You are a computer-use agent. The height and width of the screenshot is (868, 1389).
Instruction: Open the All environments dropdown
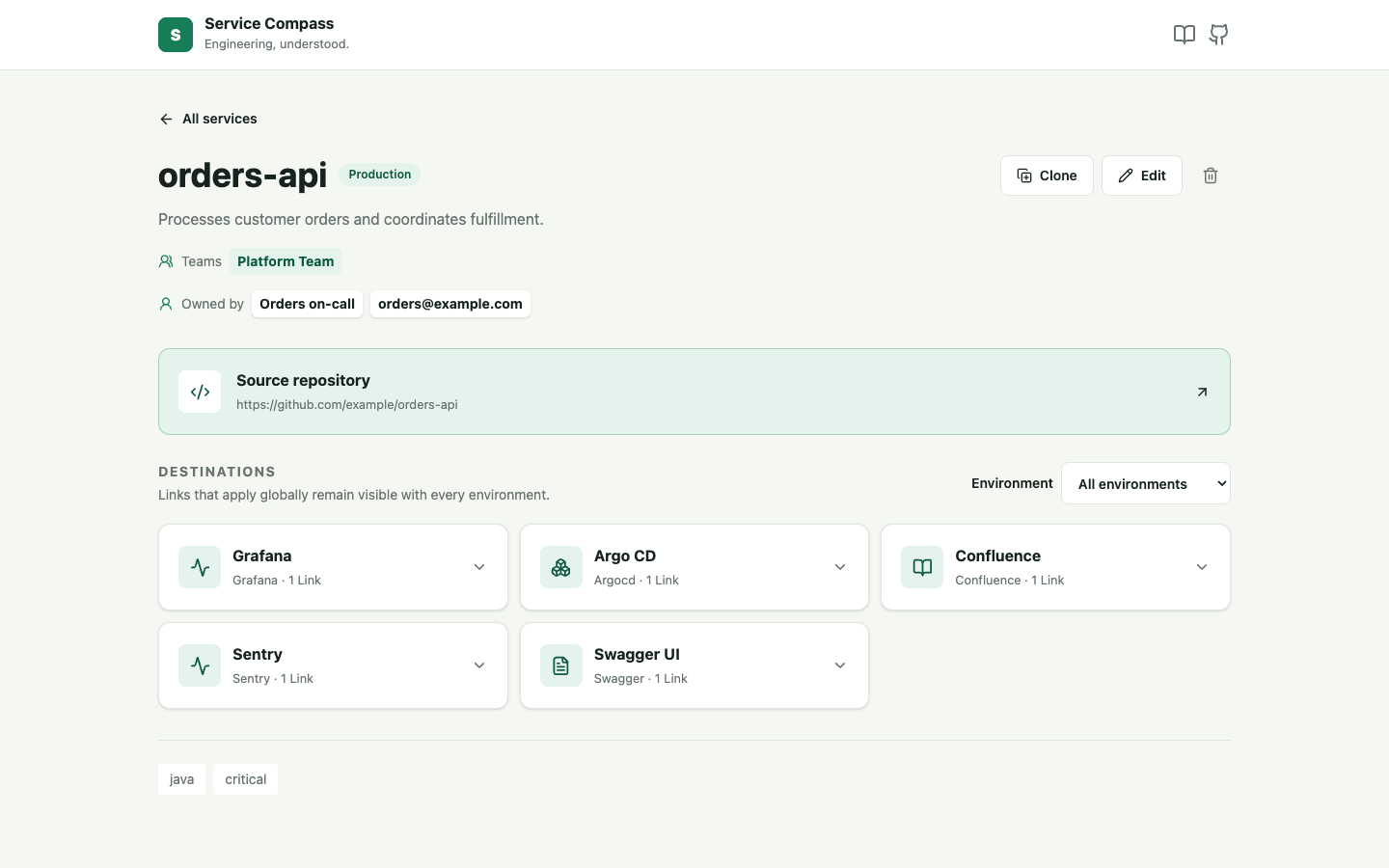[x=1146, y=483]
